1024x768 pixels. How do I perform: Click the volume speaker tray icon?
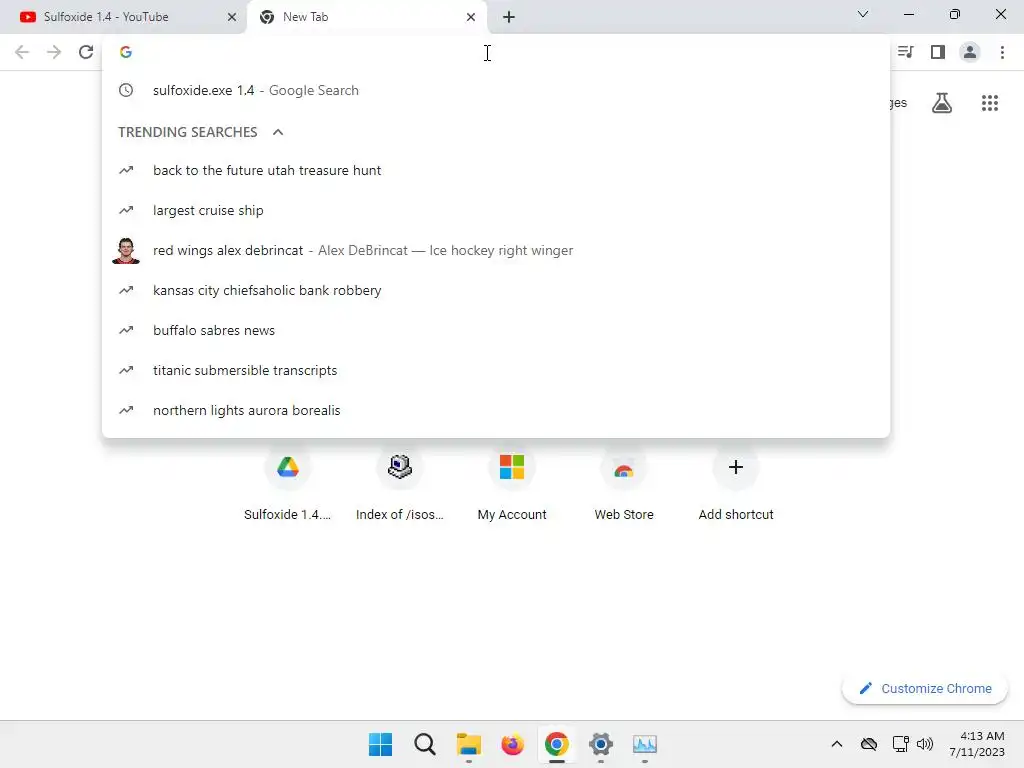coord(925,744)
